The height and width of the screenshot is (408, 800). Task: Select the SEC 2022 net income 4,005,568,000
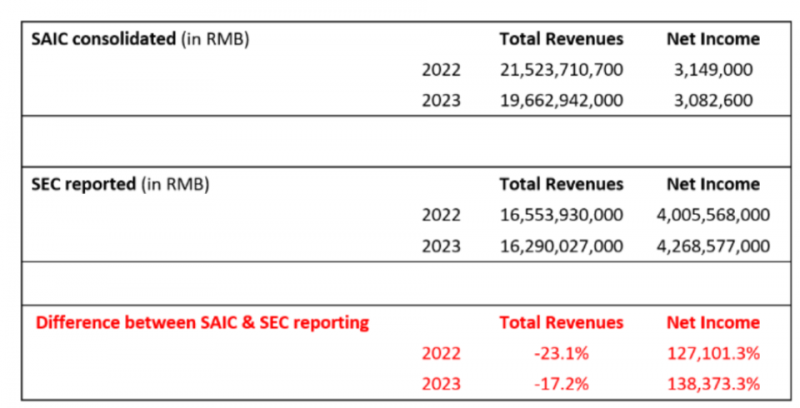(x=712, y=215)
